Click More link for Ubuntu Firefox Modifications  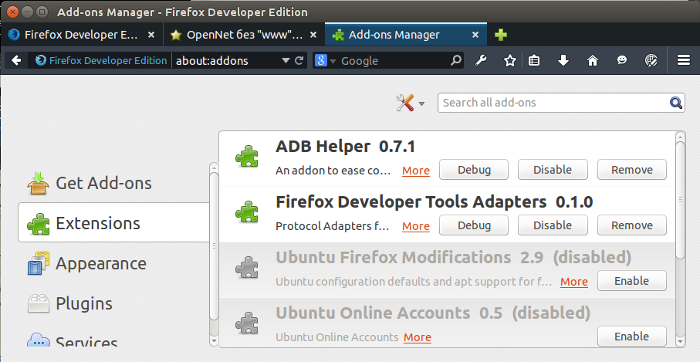tap(574, 282)
